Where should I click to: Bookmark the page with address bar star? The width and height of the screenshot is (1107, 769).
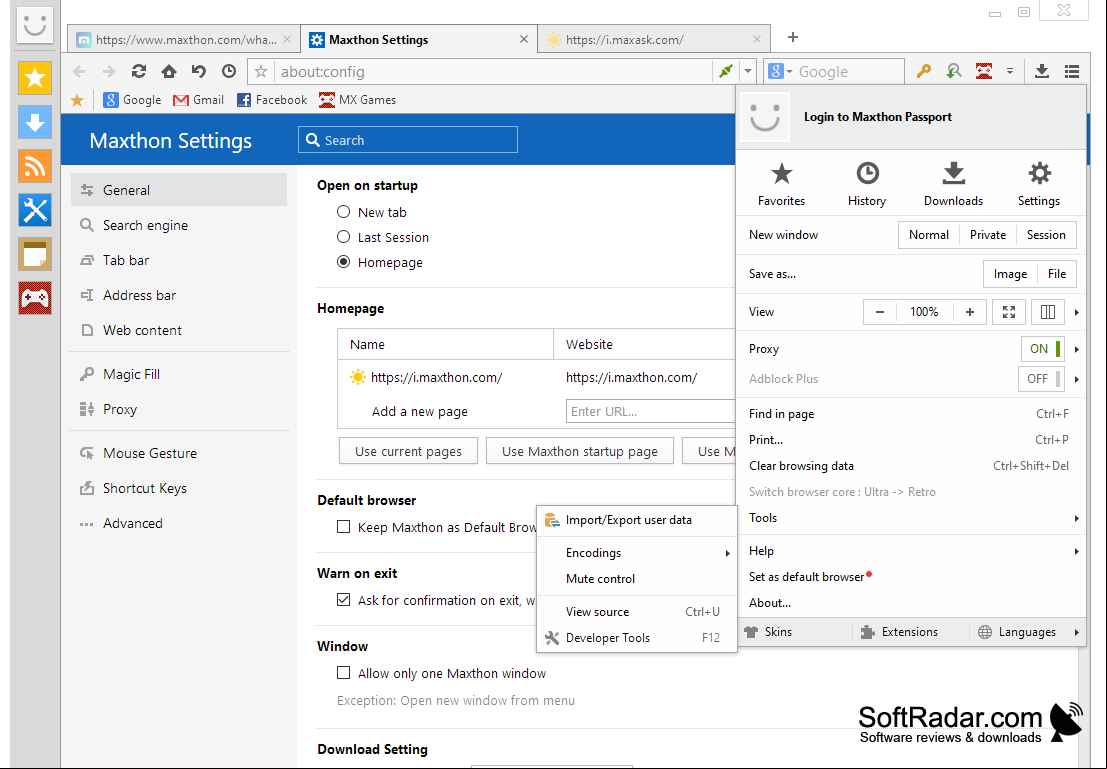click(x=261, y=71)
